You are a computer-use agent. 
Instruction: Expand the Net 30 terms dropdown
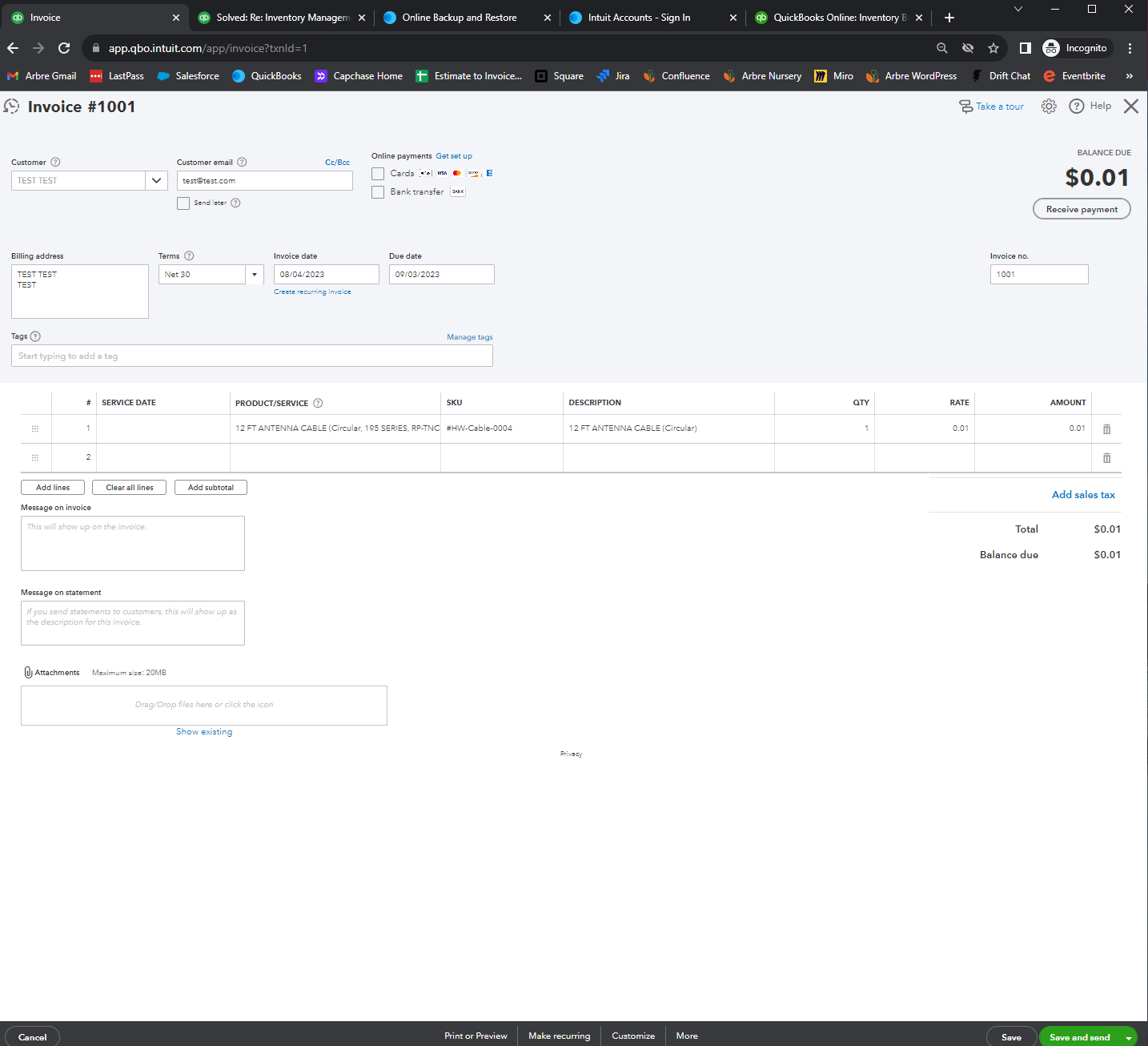pos(254,274)
